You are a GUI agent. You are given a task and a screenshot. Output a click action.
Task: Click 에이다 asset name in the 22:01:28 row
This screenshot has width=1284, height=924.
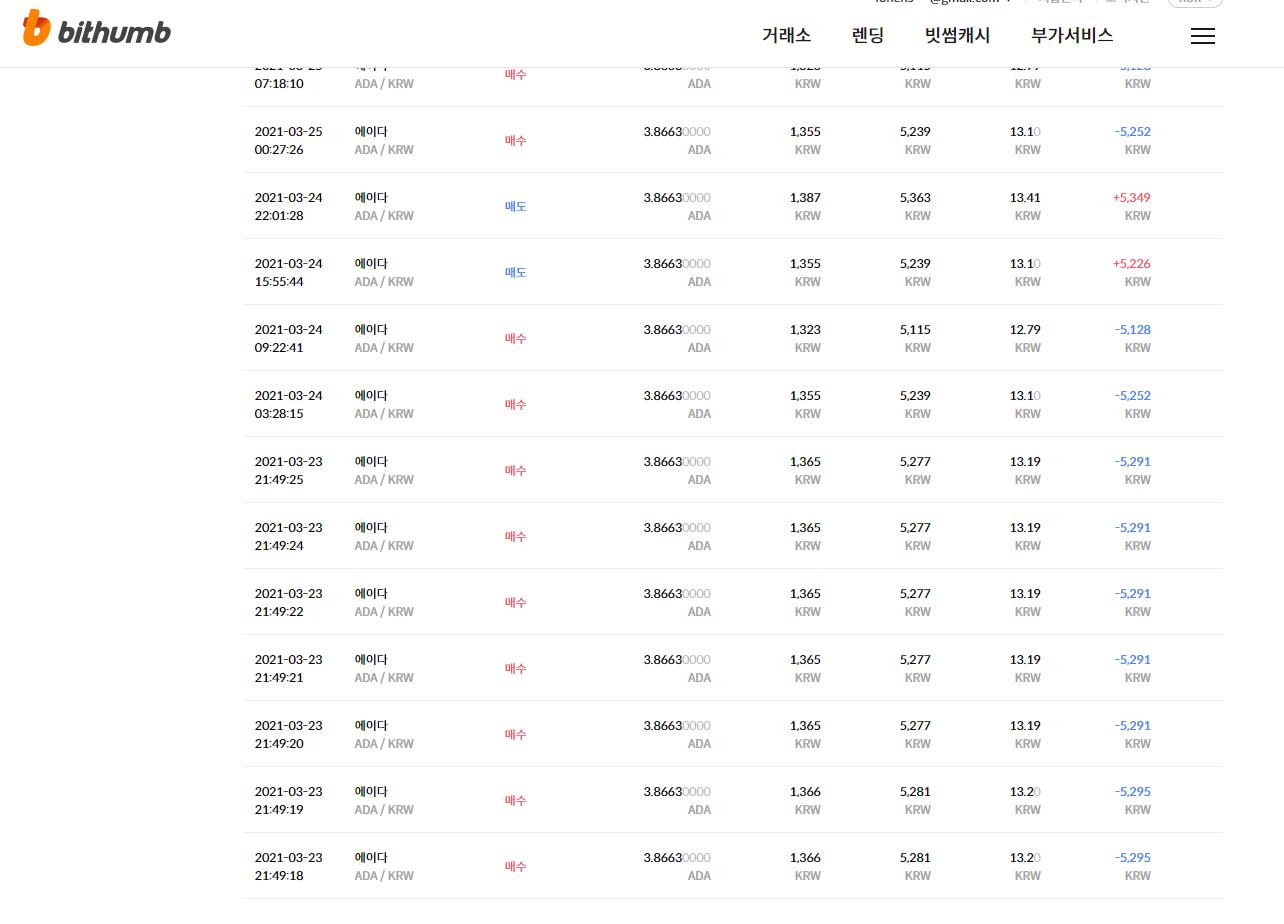point(371,198)
